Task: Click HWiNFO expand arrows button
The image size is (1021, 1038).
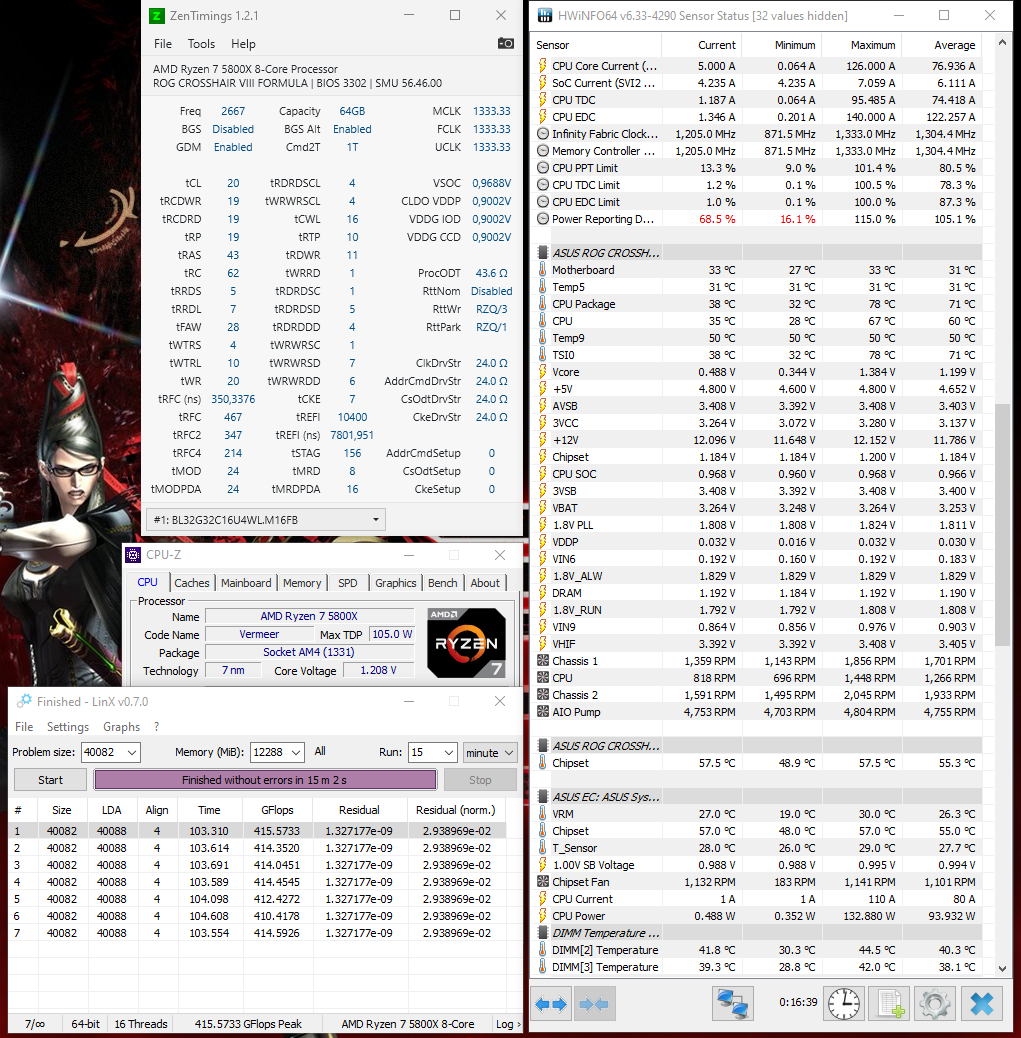Action: click(x=551, y=1004)
